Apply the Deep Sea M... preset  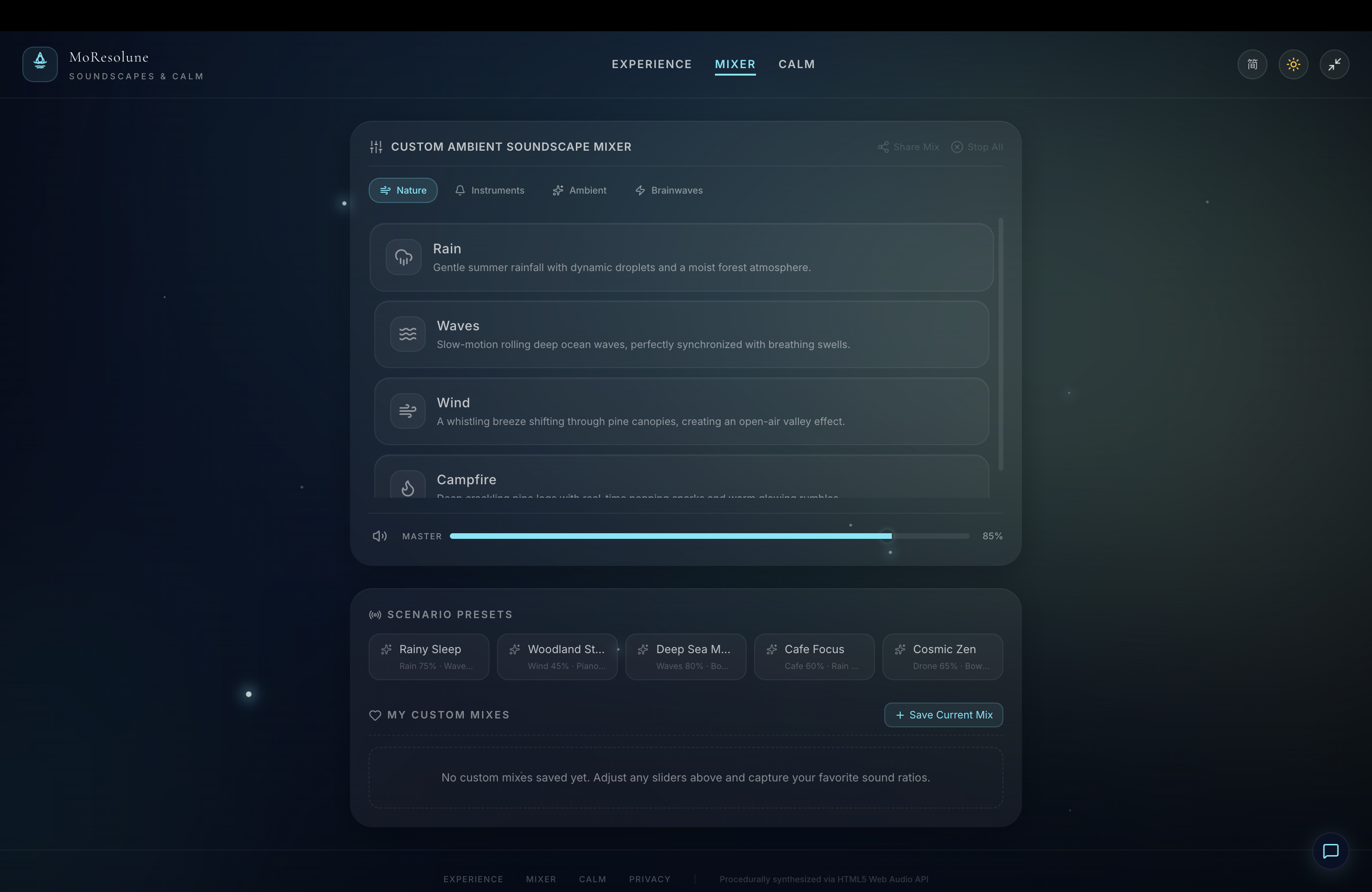pos(686,657)
